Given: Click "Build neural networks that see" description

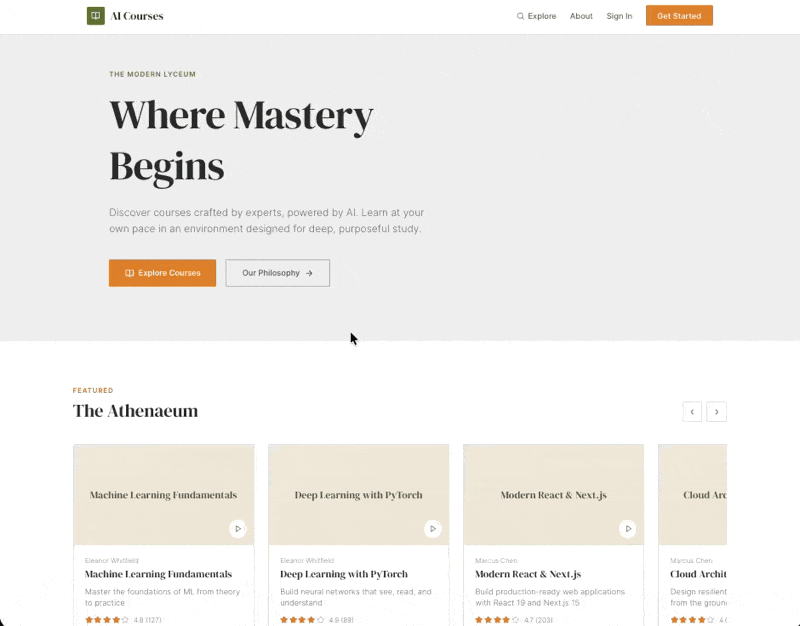Looking at the screenshot, I should click(x=356, y=597).
